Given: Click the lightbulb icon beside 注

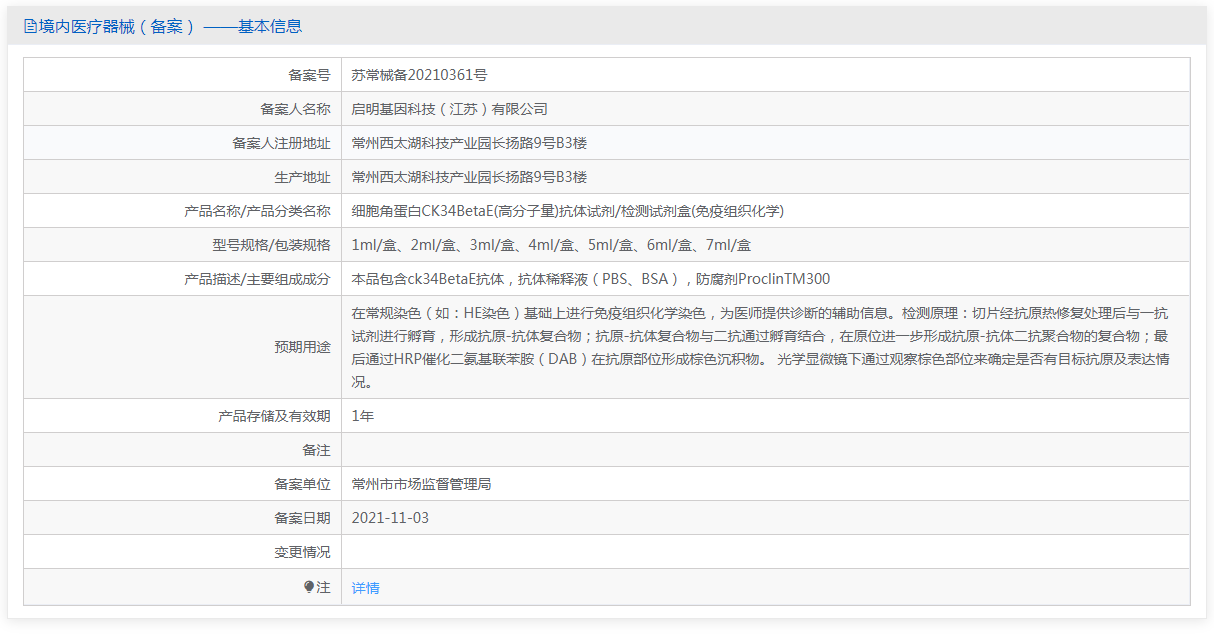Looking at the screenshot, I should click(309, 587).
